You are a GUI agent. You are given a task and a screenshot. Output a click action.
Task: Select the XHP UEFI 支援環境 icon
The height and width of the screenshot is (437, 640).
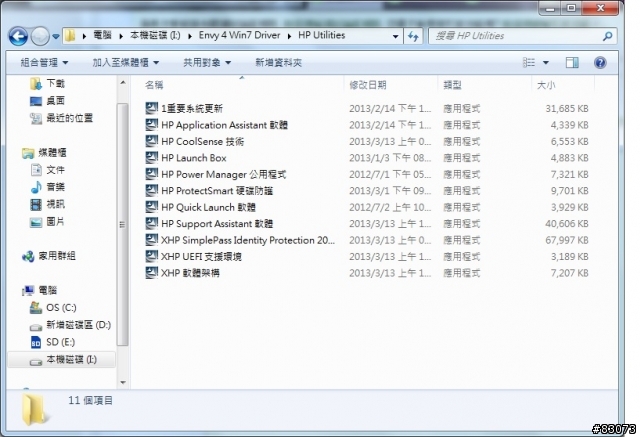[151, 256]
